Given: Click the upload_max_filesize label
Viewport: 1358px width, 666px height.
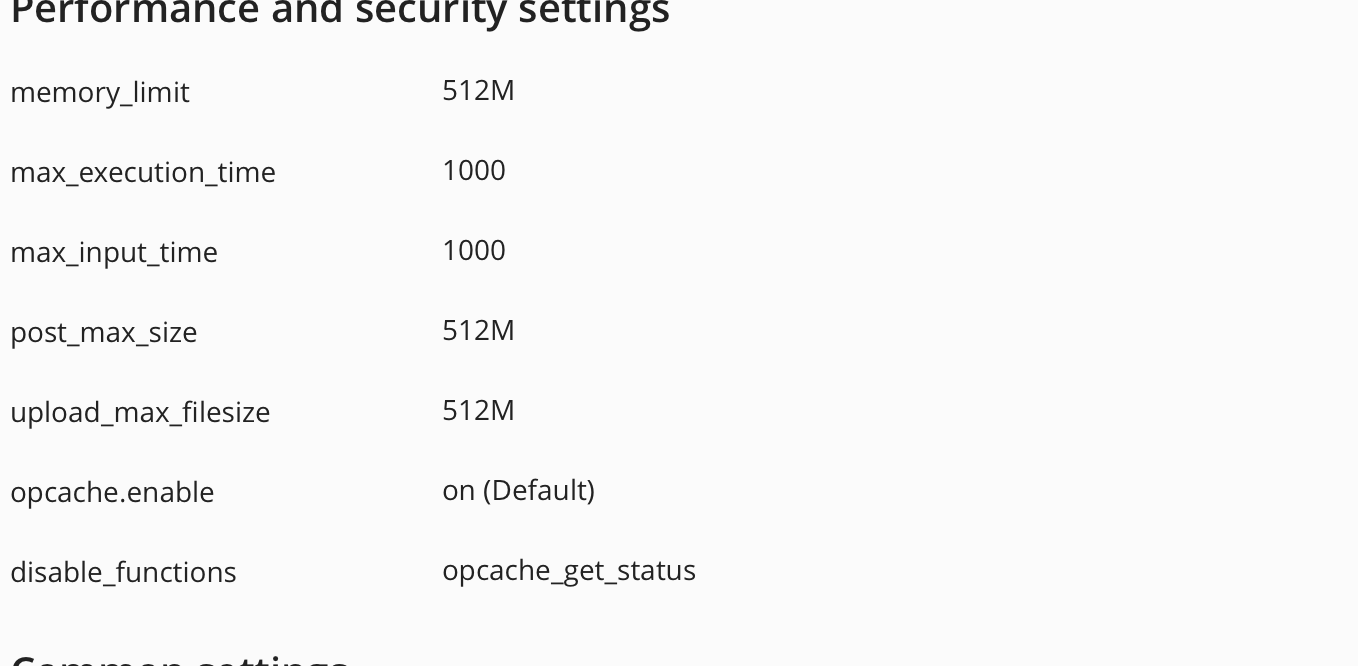Looking at the screenshot, I should coord(140,412).
